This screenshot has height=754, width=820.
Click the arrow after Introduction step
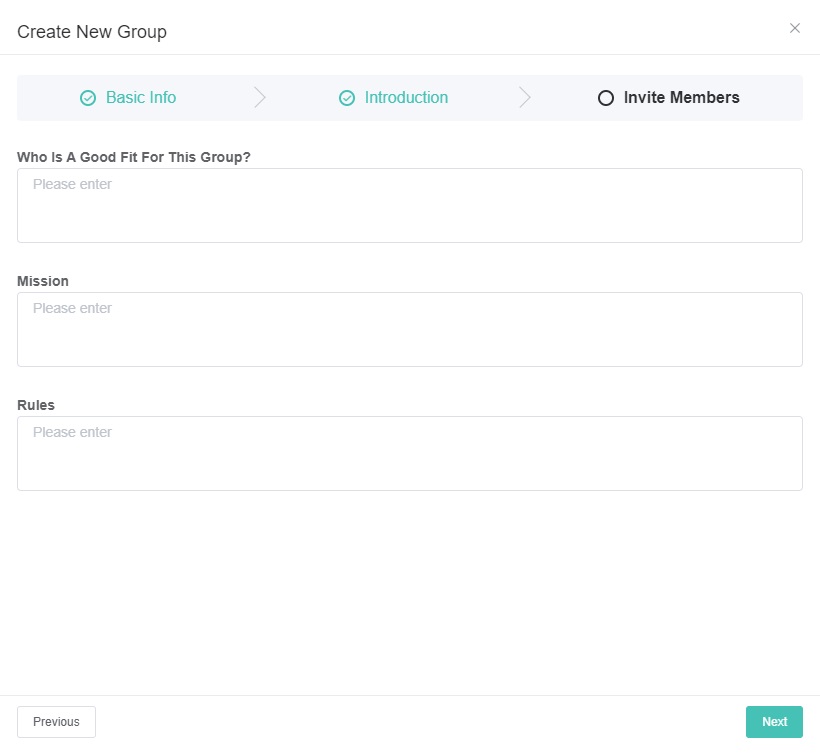click(525, 98)
